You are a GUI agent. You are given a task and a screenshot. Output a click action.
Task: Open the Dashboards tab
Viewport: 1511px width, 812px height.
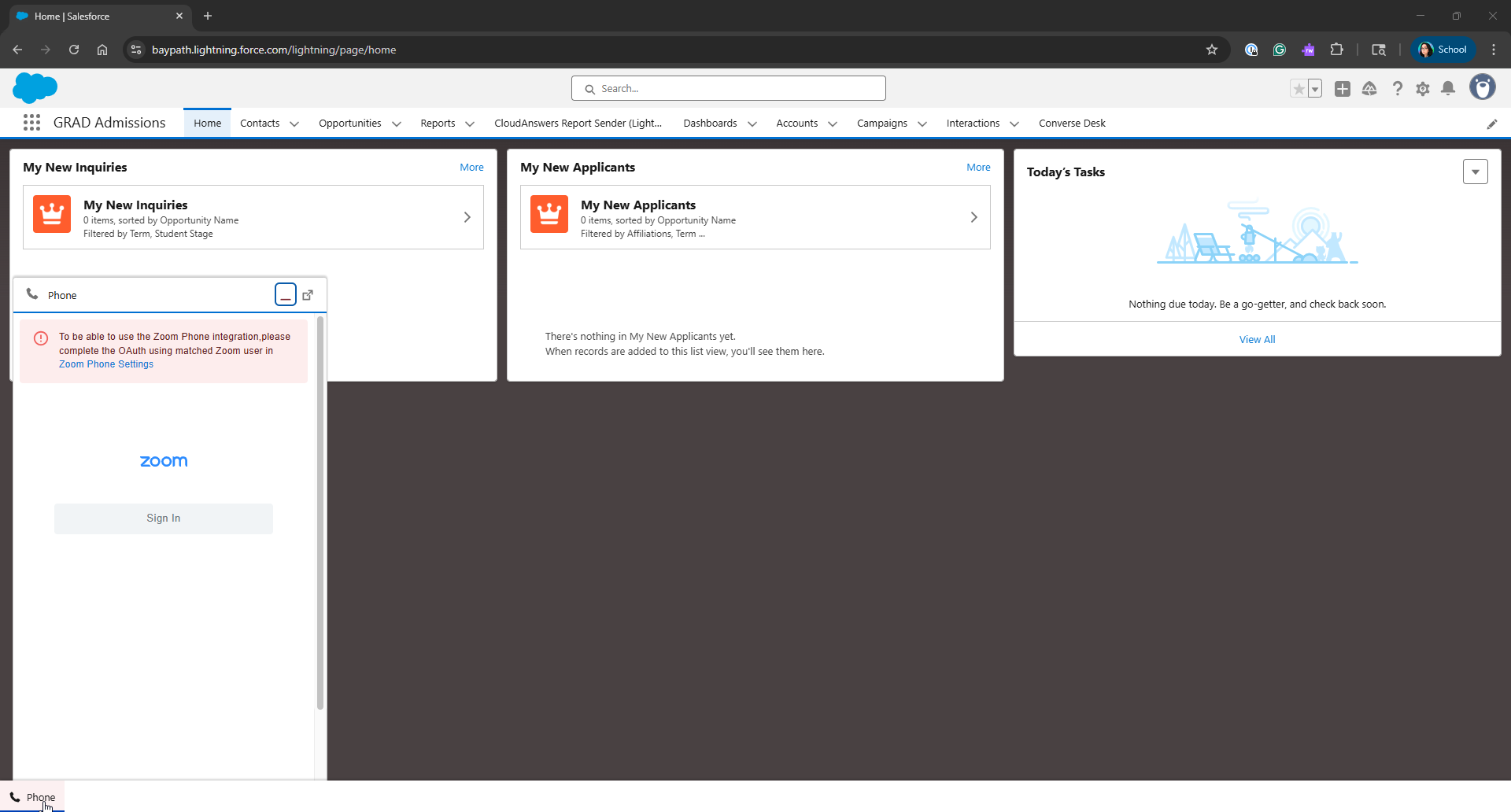tap(710, 124)
